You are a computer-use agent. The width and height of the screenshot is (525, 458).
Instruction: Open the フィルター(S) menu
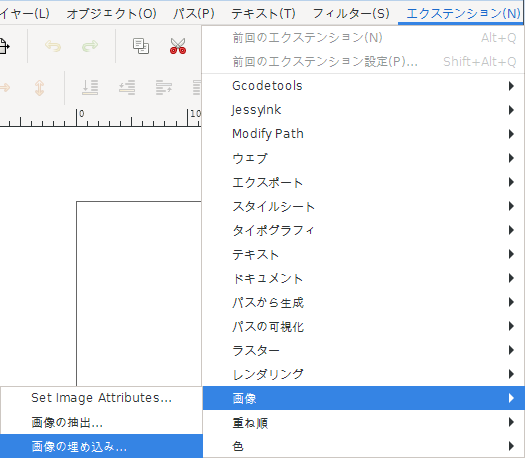pyautogui.click(x=351, y=13)
